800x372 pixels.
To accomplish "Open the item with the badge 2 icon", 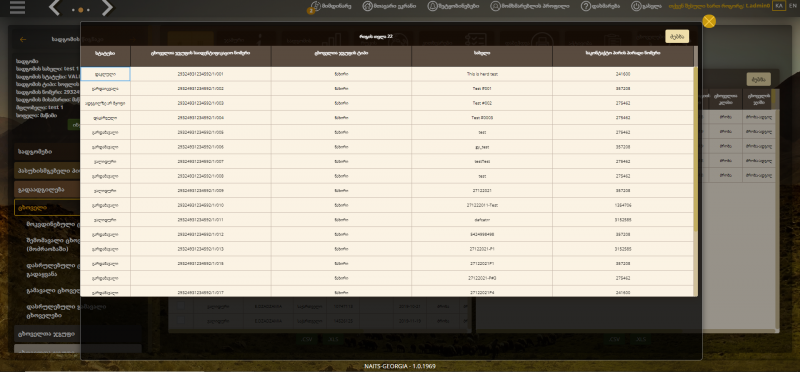I will [x=315, y=7].
